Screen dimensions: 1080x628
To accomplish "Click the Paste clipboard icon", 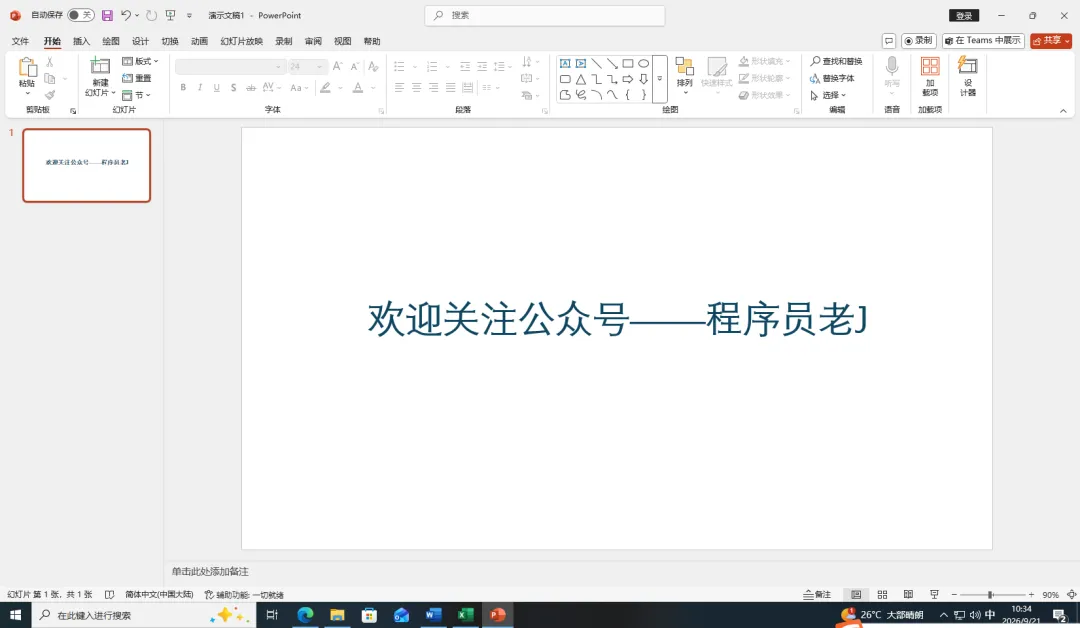I will tap(27, 67).
